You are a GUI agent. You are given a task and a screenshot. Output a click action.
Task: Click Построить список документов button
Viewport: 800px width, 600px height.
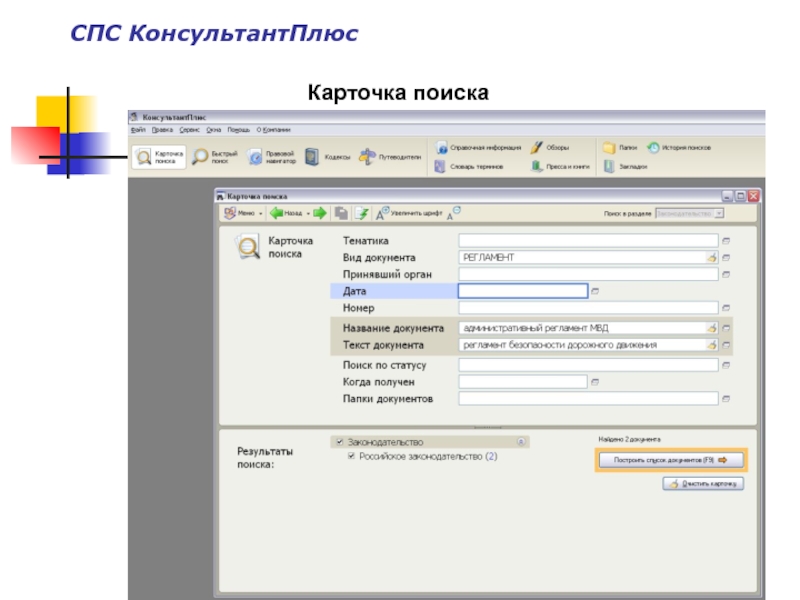(670, 460)
